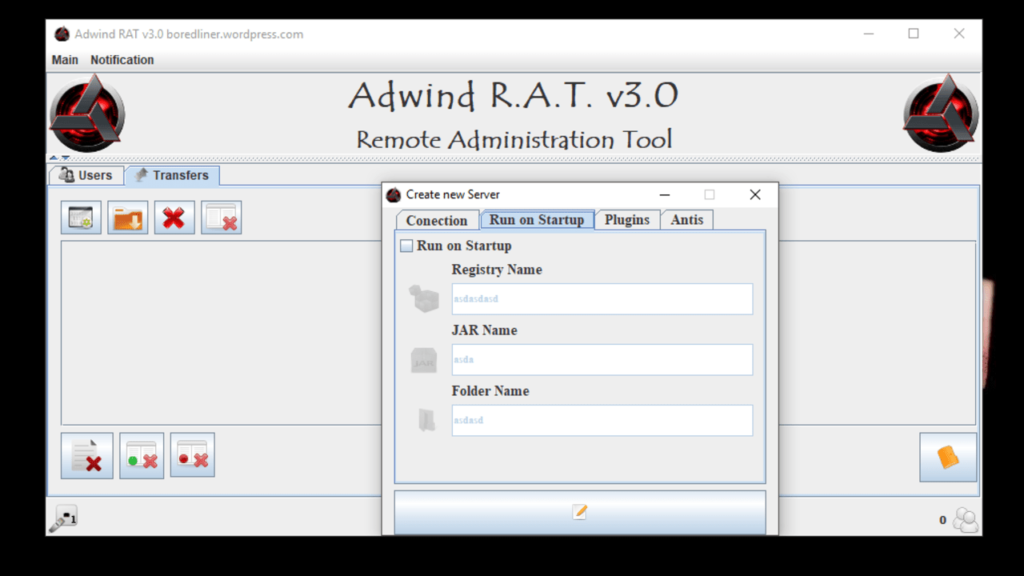Click the orange folder download icon

tap(128, 217)
